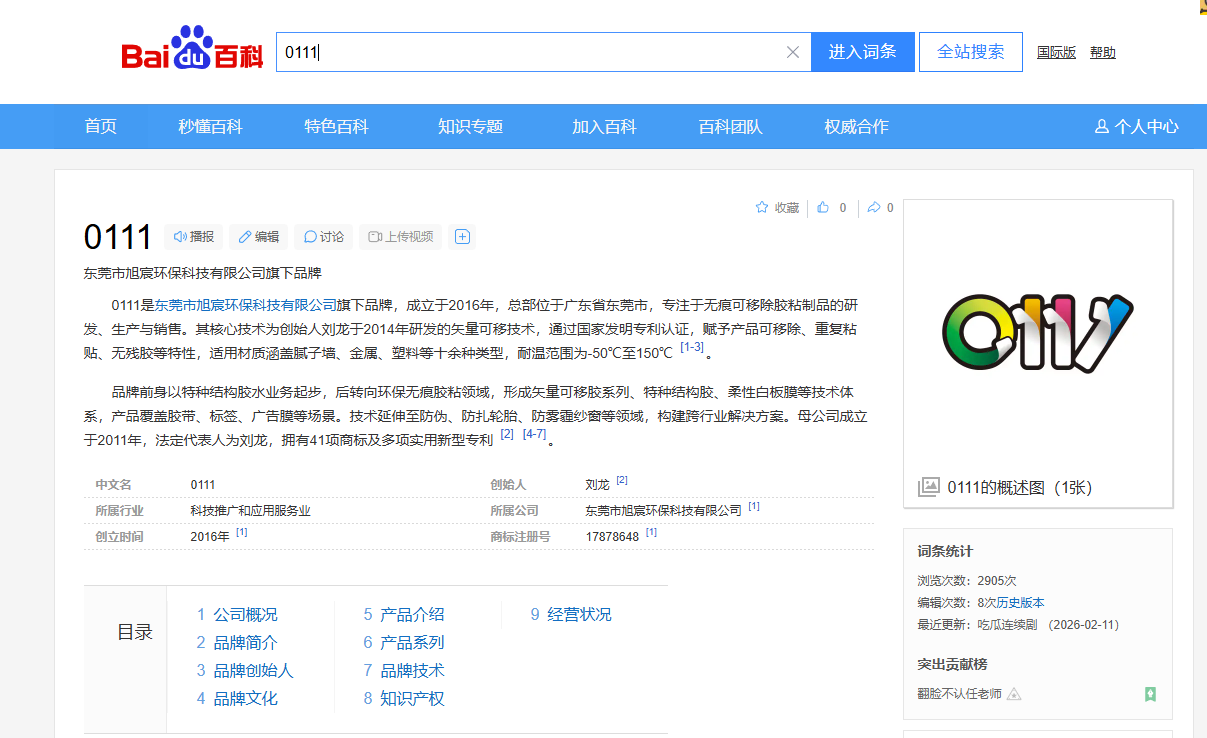Click the thumbs-up like icon

pyautogui.click(x=822, y=207)
